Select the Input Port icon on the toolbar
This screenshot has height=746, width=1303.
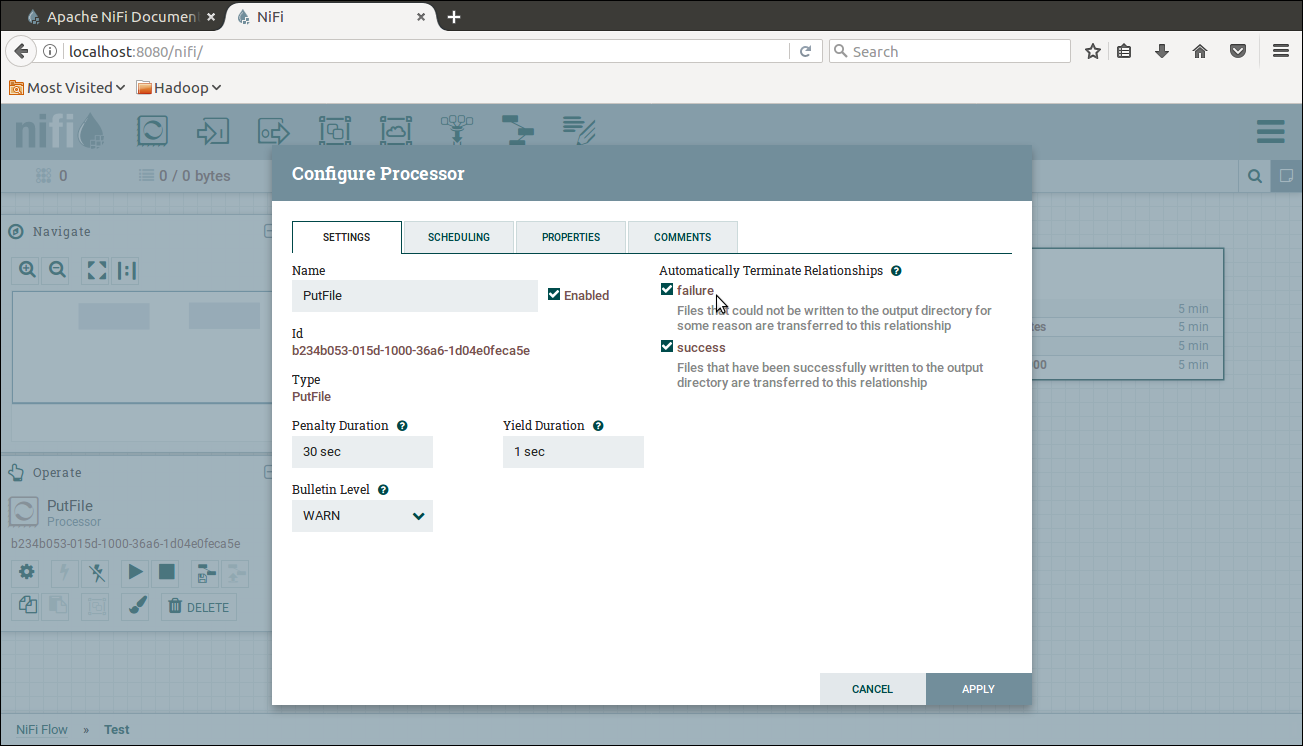pyautogui.click(x=212, y=130)
